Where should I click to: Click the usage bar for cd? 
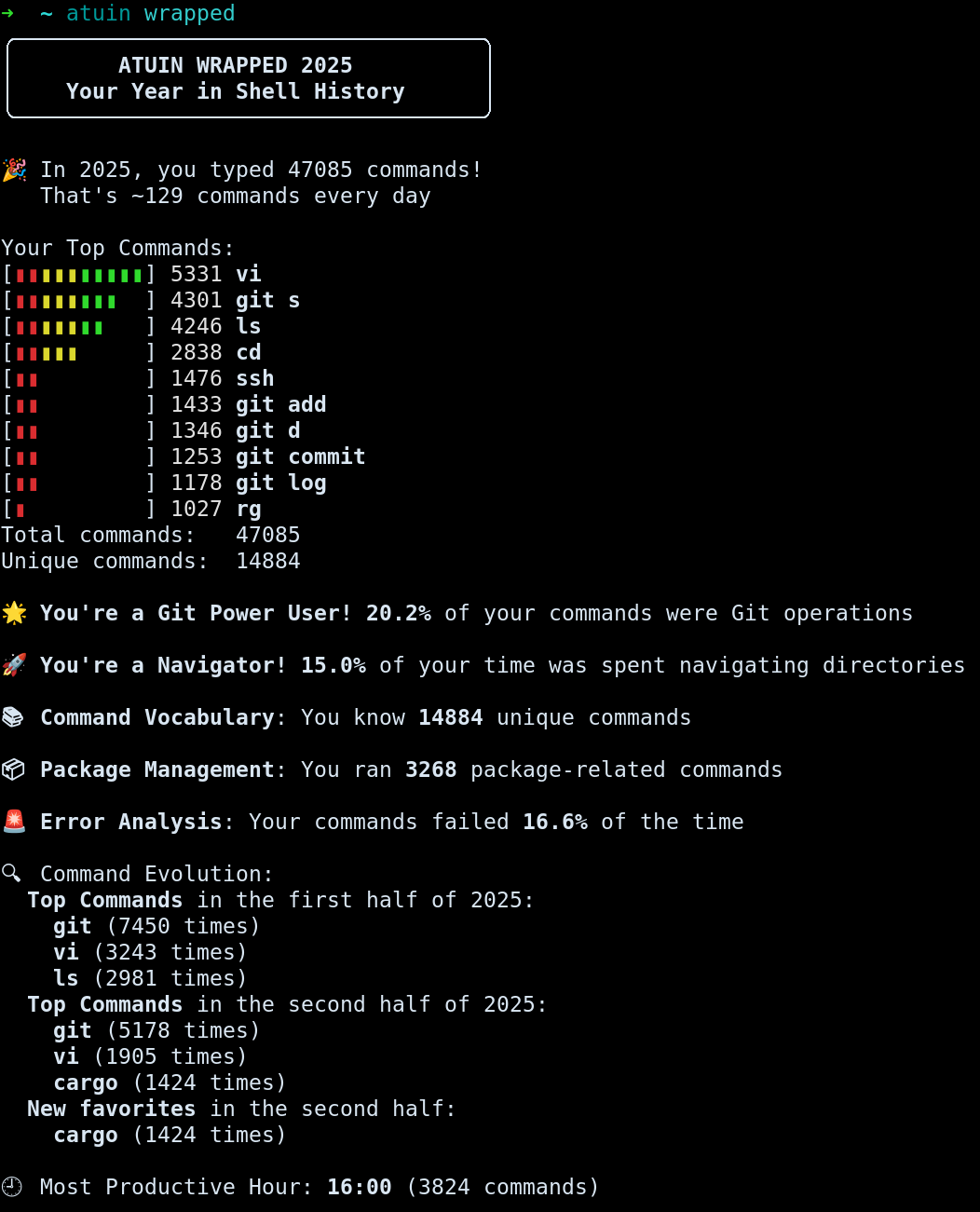[x=47, y=353]
